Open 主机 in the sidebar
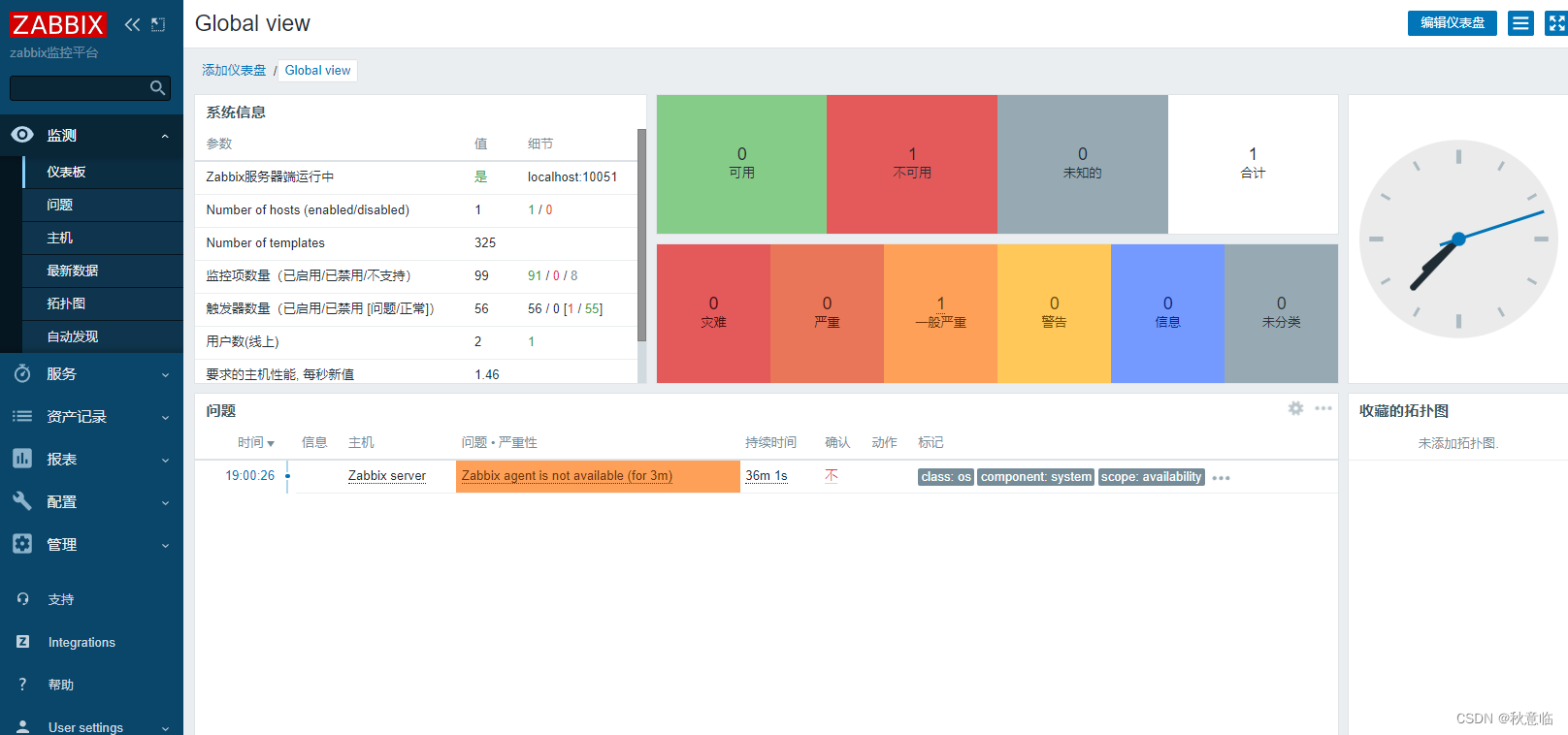 pos(103,238)
